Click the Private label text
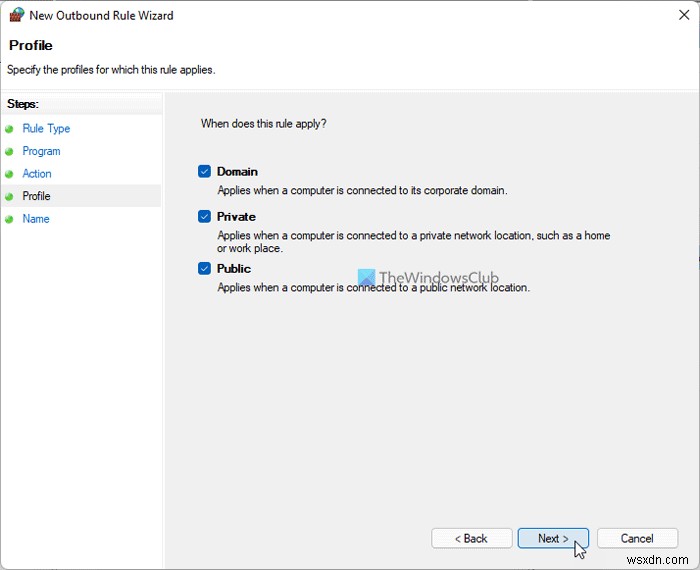 click(236, 216)
